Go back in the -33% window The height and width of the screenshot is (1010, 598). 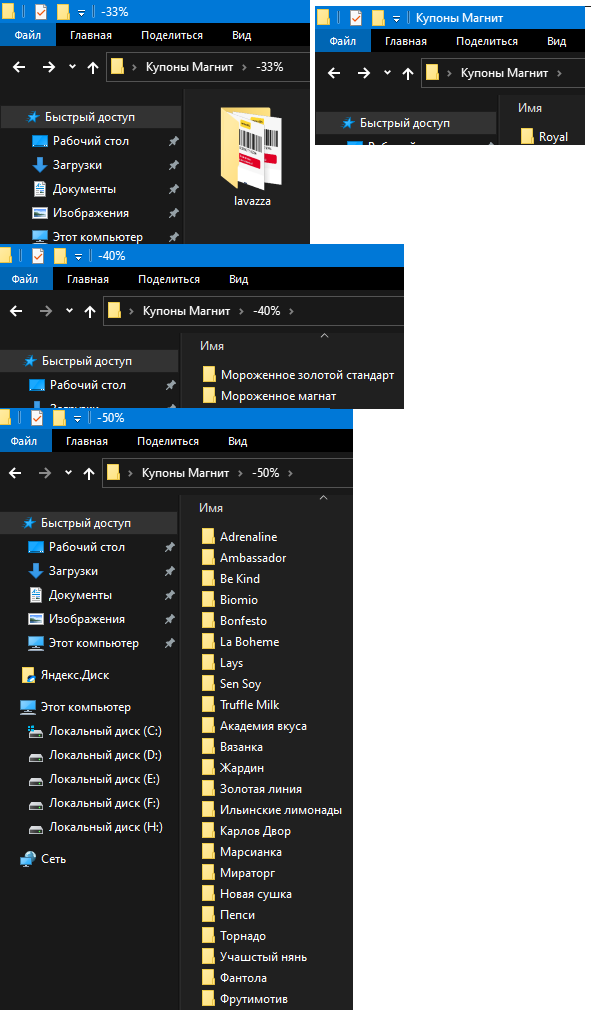19,67
